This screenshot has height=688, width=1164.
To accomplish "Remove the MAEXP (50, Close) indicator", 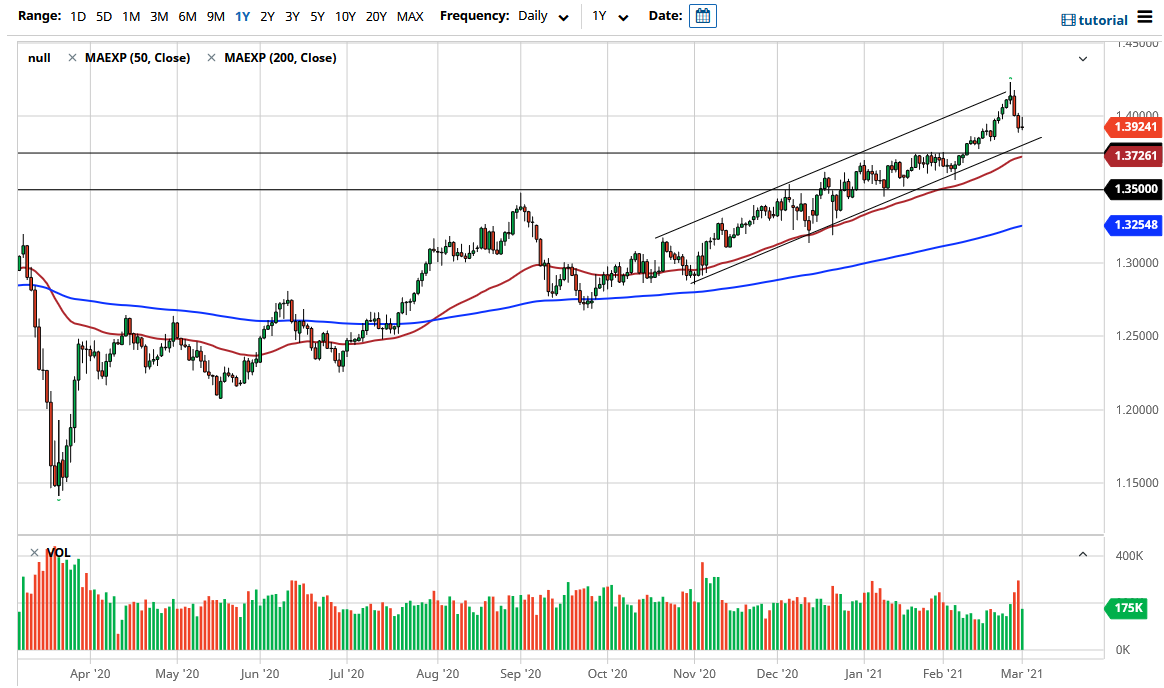I will tap(72, 58).
